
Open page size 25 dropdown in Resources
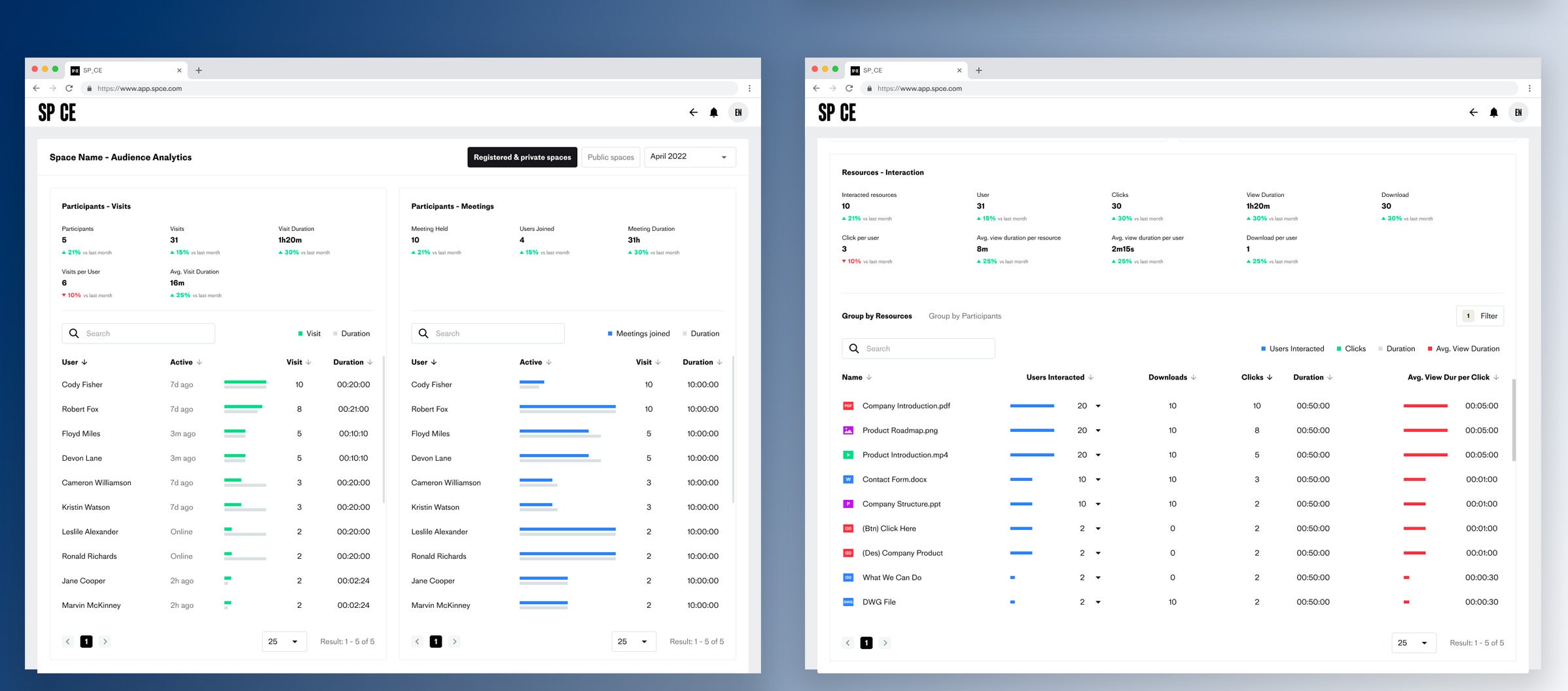point(1414,643)
